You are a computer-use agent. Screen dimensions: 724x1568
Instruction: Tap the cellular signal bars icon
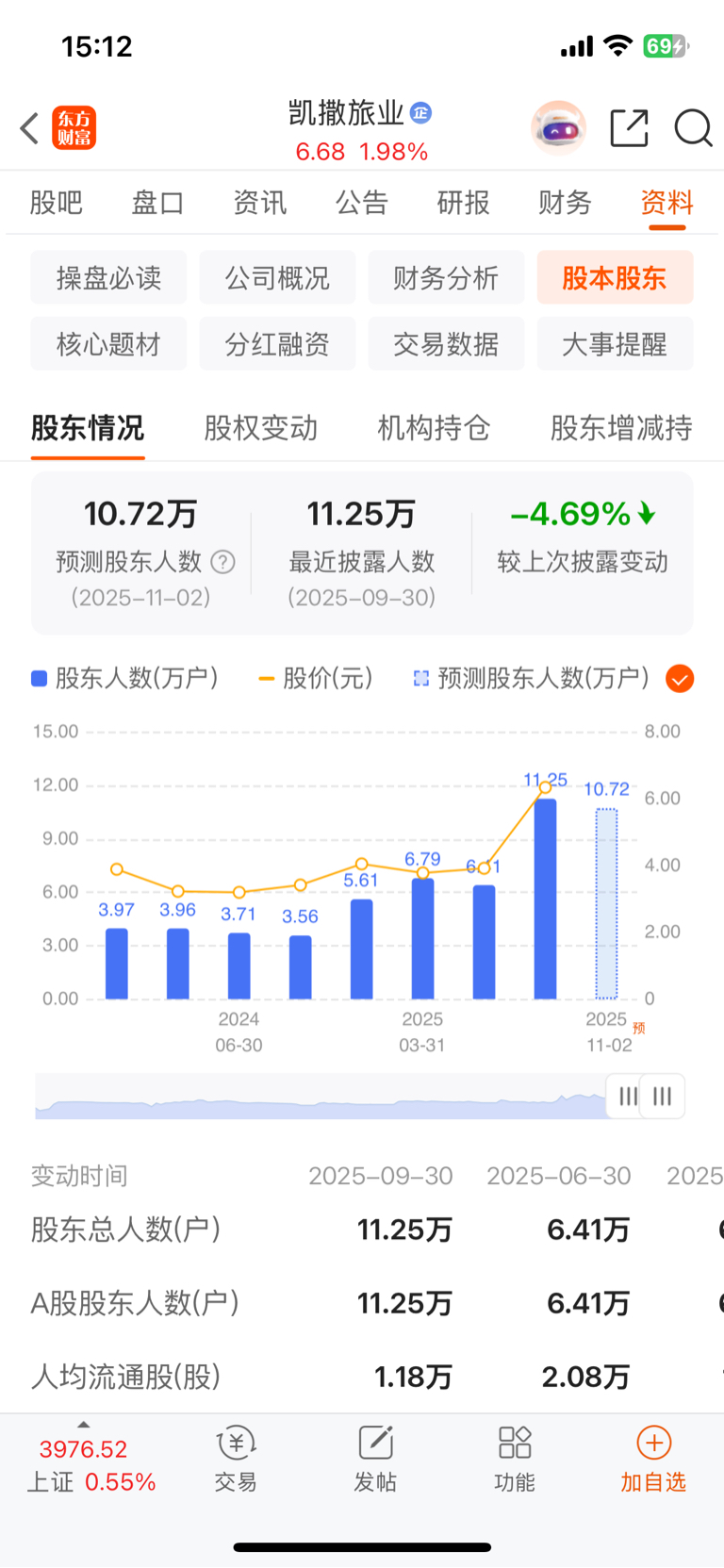(x=577, y=46)
